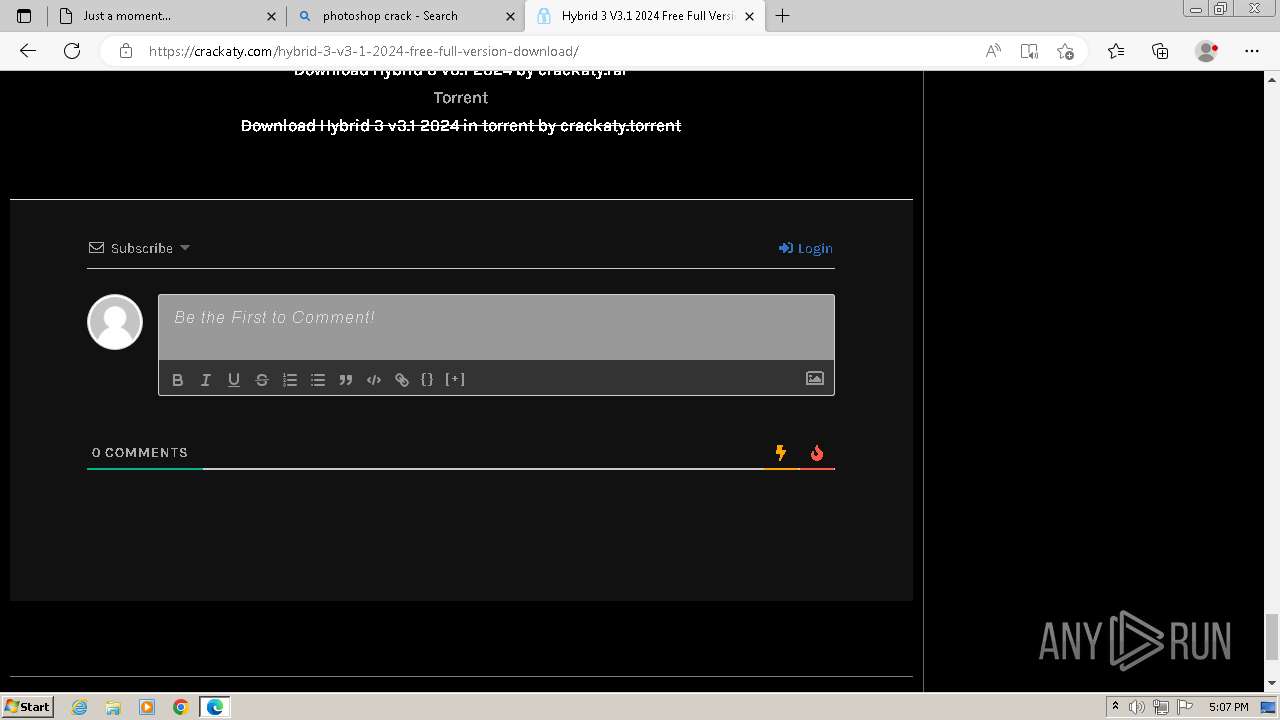Expand the Subscribe dropdown

coord(140,248)
